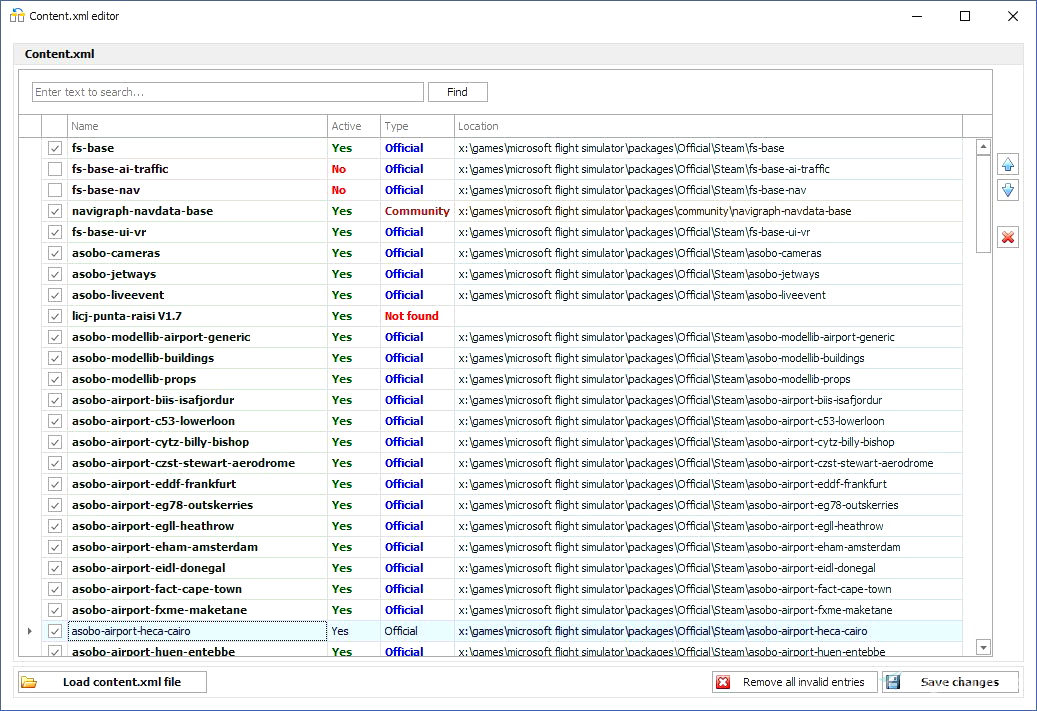Click the Yes active cell for asobo-cameras
The image size is (1037, 711).
(354, 253)
